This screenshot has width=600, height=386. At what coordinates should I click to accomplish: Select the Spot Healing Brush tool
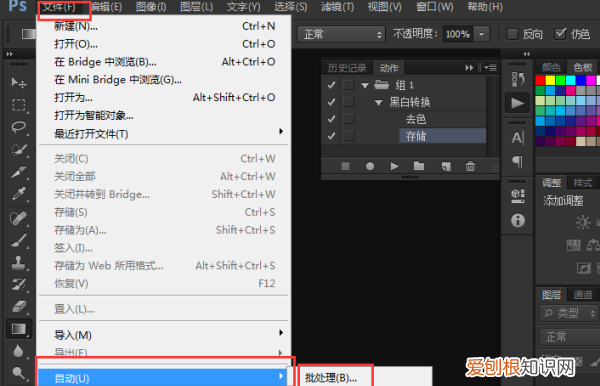(18, 218)
